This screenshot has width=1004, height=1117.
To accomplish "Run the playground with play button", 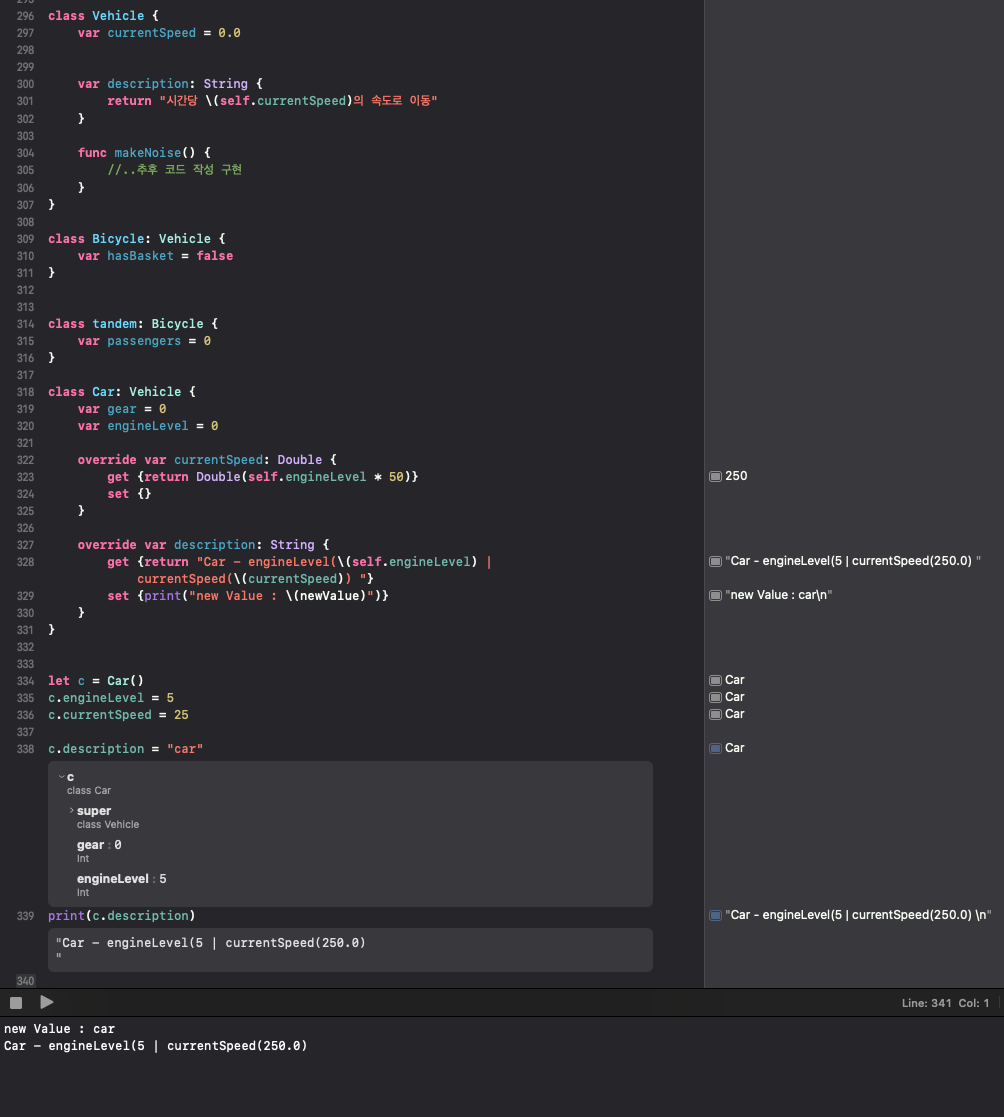I will 46,1002.
